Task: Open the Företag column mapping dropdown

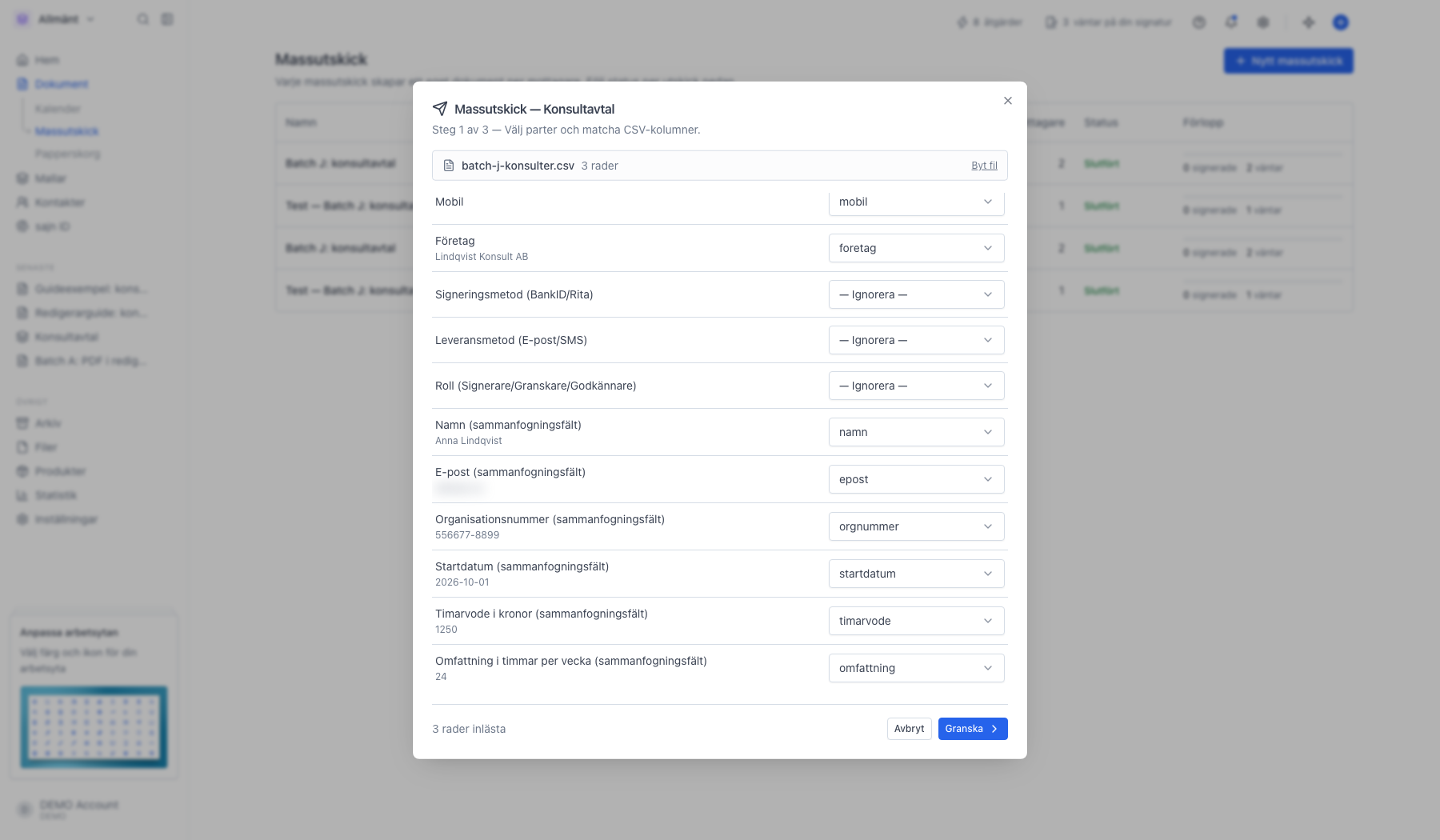Action: point(916,248)
